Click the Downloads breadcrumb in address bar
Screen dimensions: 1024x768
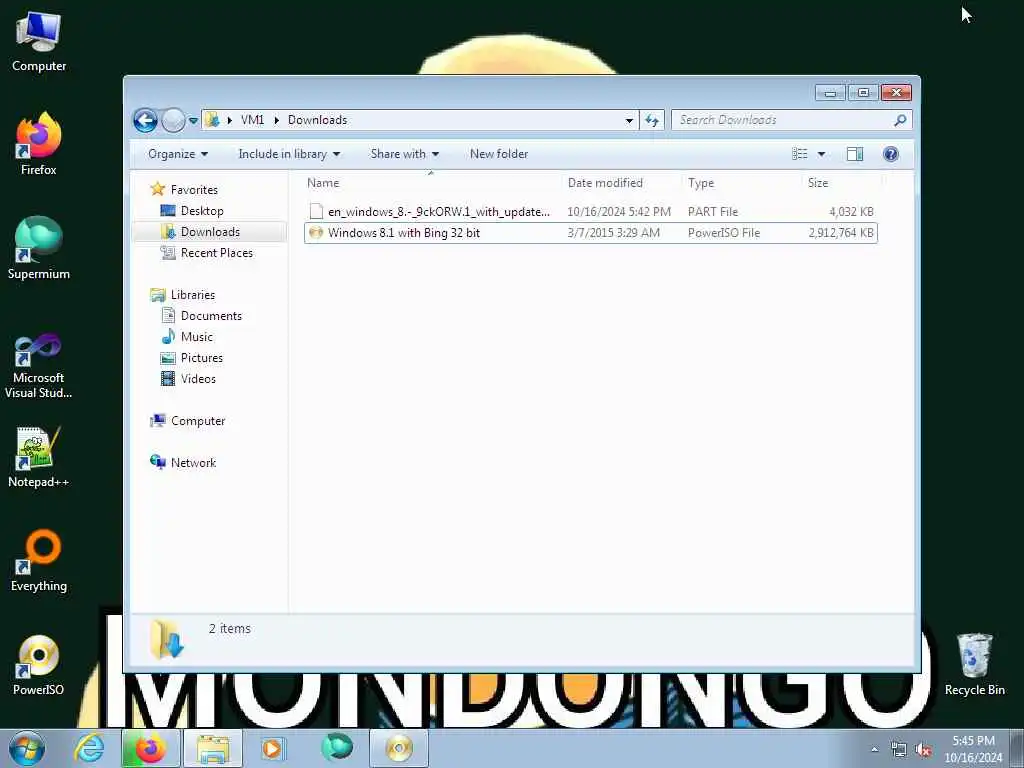pyautogui.click(x=317, y=120)
